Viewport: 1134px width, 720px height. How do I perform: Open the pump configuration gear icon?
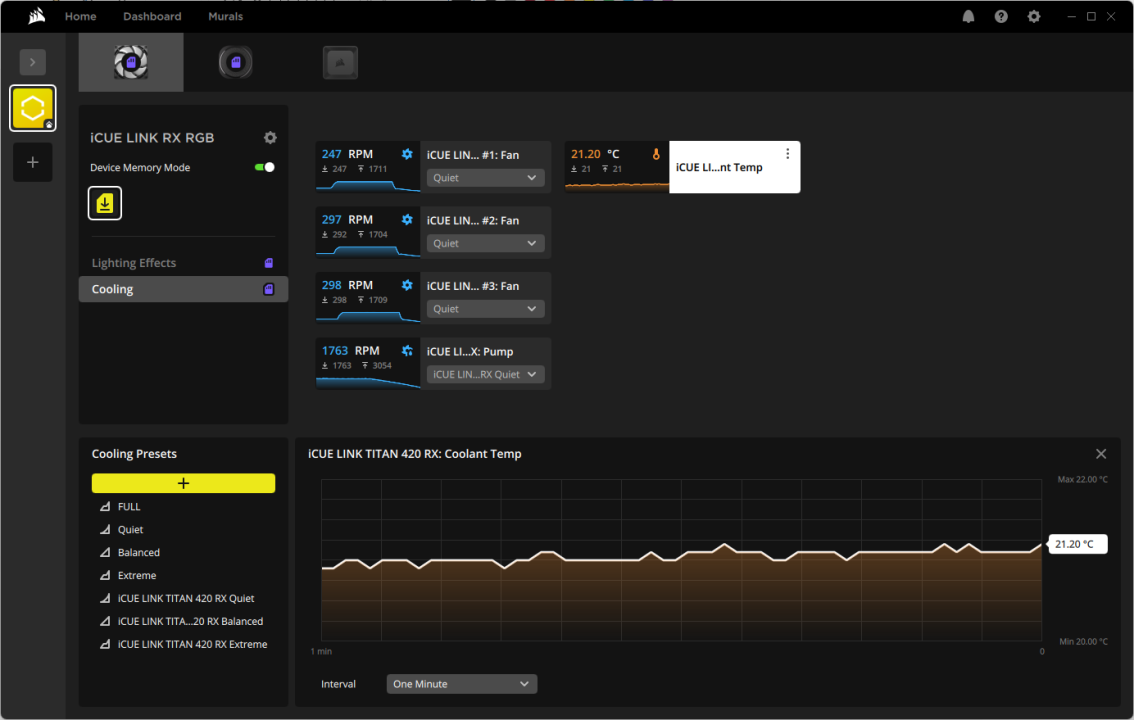[406, 350]
